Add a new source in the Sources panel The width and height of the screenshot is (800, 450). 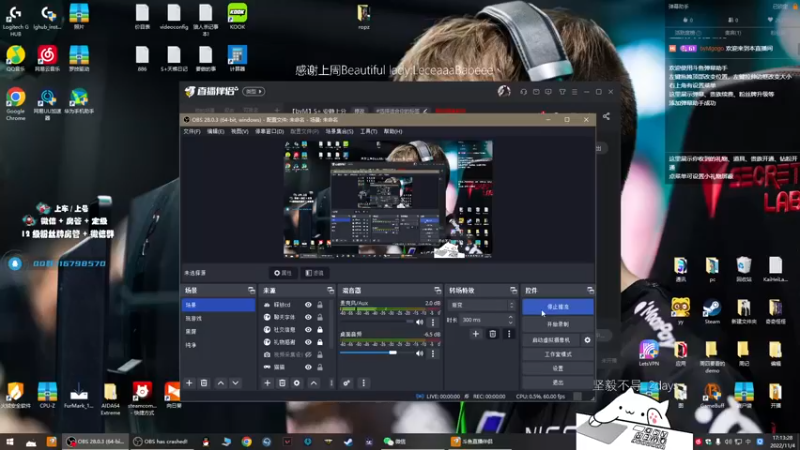pyautogui.click(x=267, y=383)
